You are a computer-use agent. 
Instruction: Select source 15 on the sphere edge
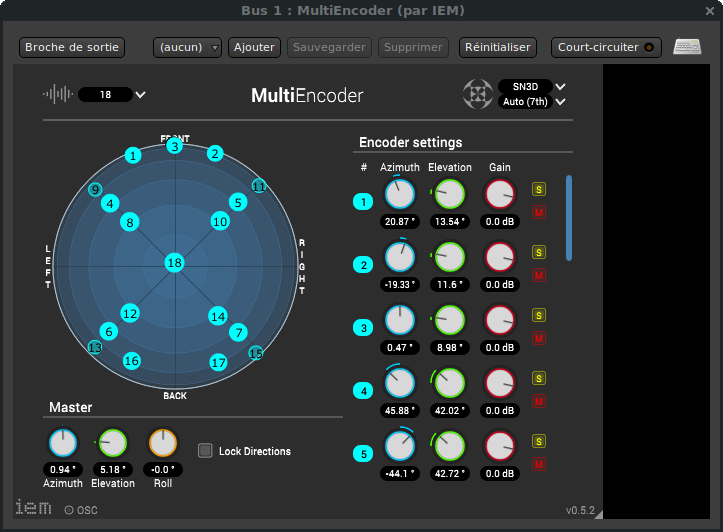pos(255,353)
